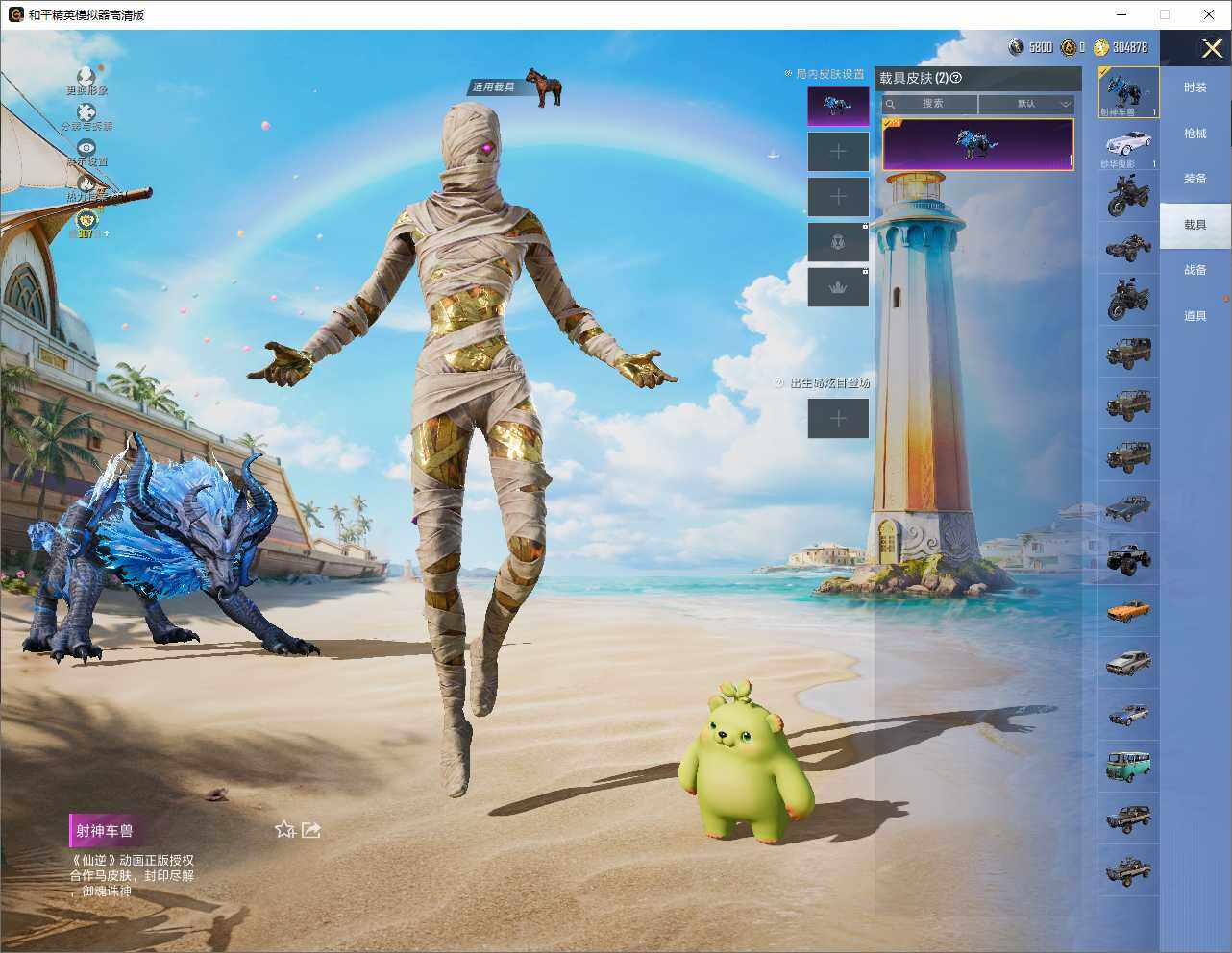The height and width of the screenshot is (953, 1232).
Task: Expand the 默认 sort dropdown
Action: 1026,104
